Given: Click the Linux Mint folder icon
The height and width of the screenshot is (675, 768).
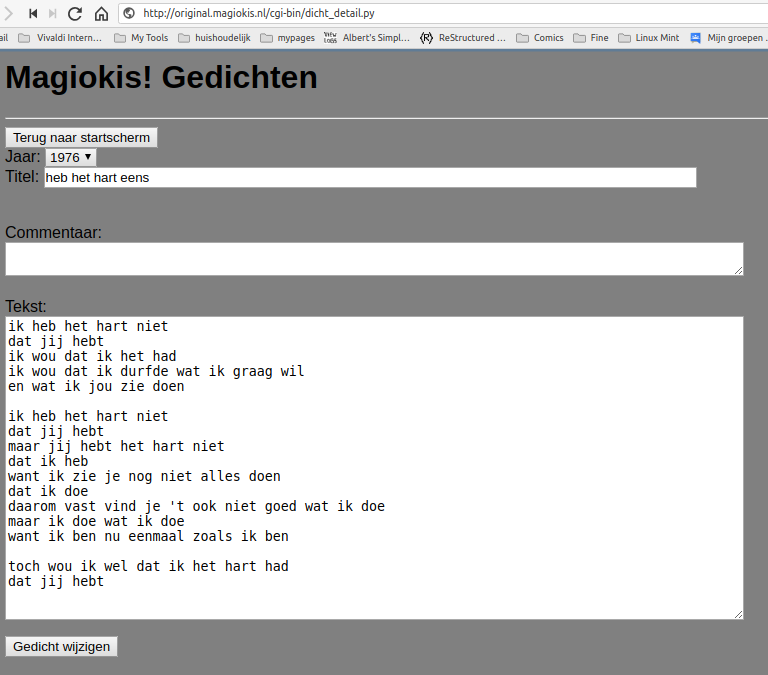Looking at the screenshot, I should 624,38.
